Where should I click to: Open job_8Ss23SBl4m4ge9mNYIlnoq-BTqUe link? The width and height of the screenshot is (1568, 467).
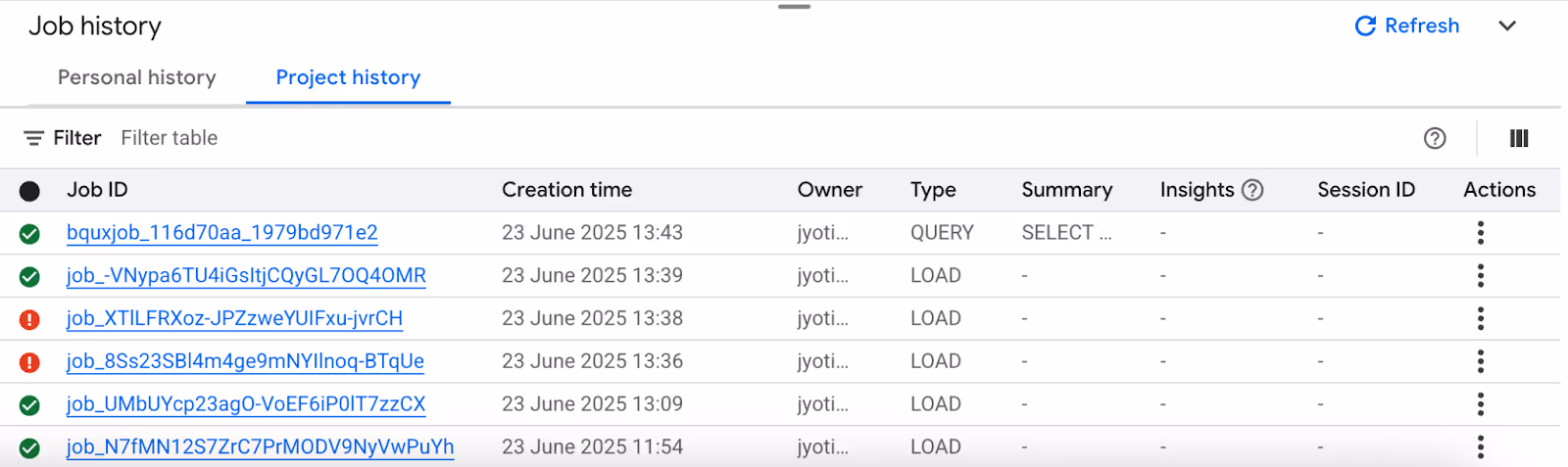tap(245, 361)
